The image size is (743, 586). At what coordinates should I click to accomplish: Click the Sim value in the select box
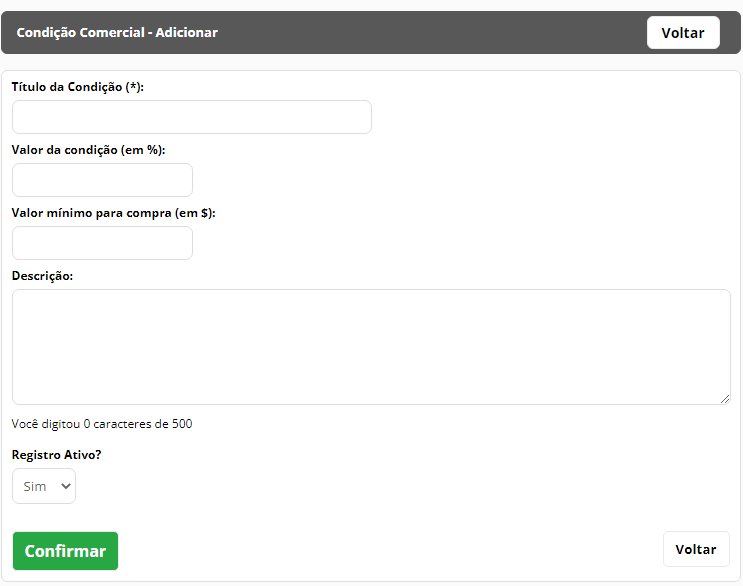pyautogui.click(x=35, y=487)
